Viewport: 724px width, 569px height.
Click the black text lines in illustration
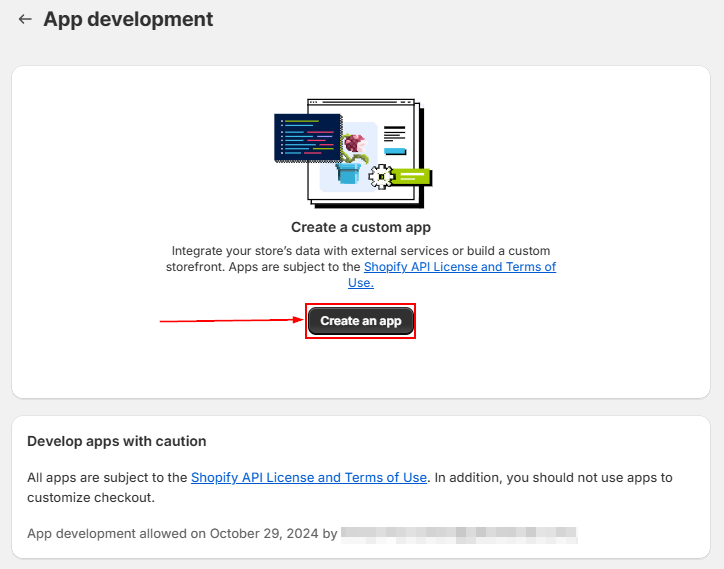pyautogui.click(x=394, y=133)
